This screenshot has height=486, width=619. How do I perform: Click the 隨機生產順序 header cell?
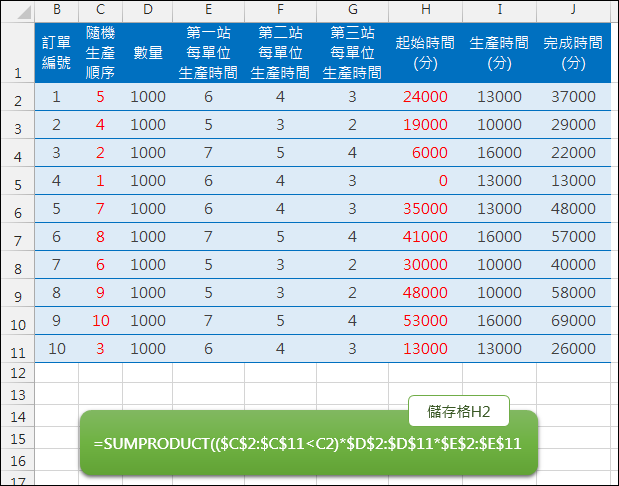100,53
